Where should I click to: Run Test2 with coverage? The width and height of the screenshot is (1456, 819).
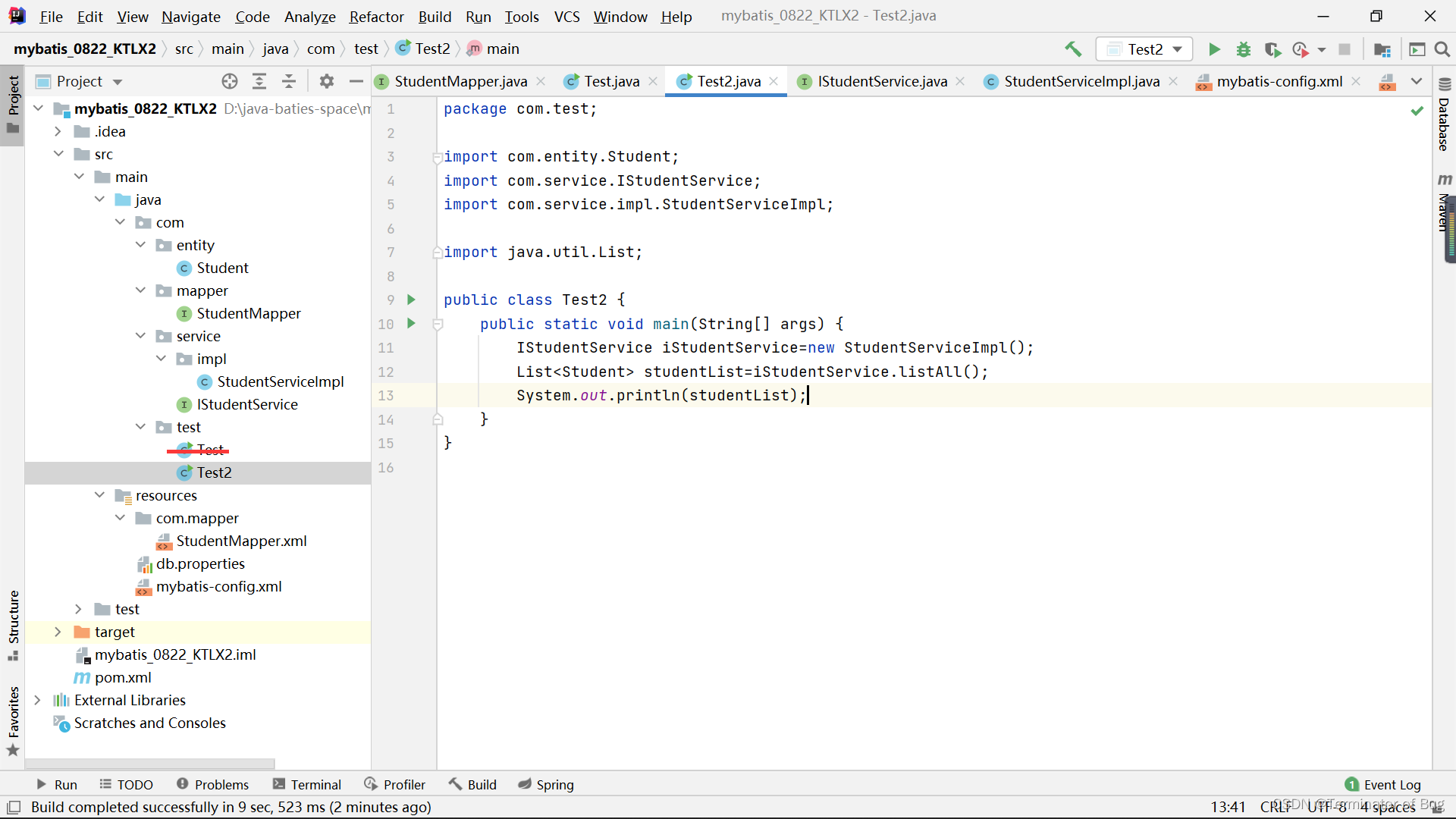(x=1272, y=49)
